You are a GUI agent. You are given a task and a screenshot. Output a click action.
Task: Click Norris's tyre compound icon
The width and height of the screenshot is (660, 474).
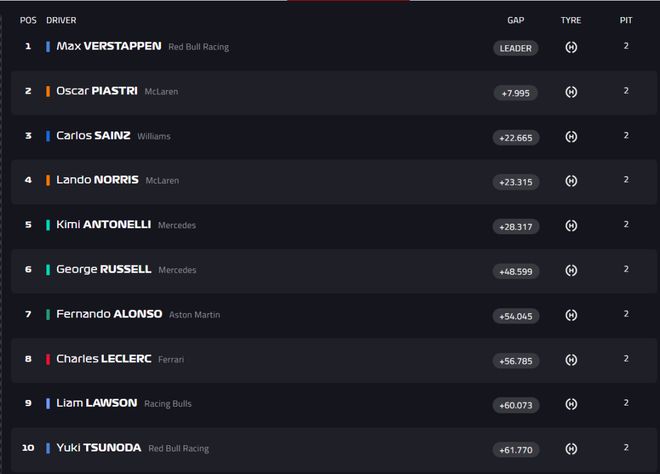tap(571, 181)
